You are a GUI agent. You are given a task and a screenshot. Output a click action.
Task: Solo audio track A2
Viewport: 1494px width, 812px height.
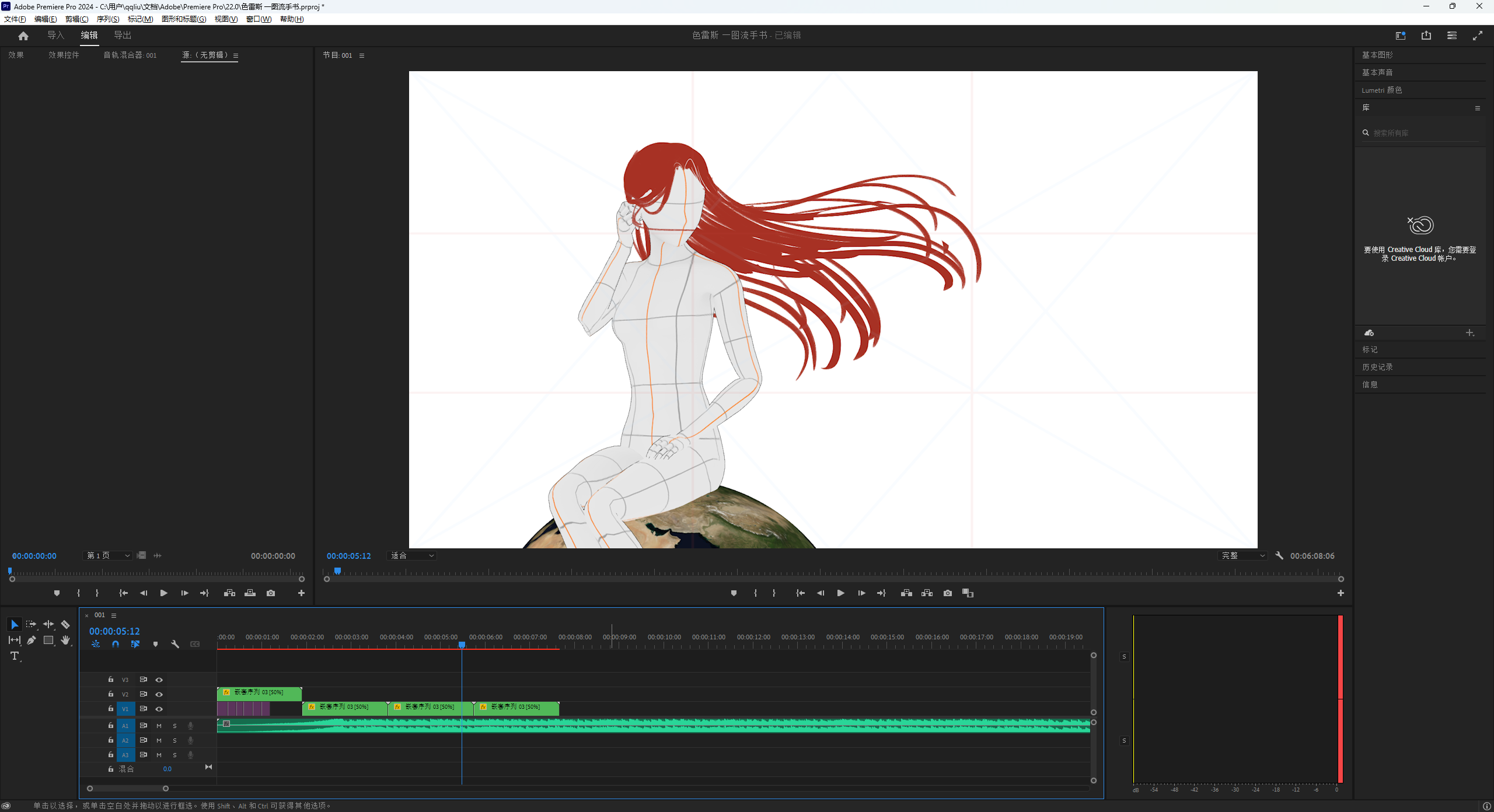tap(174, 740)
